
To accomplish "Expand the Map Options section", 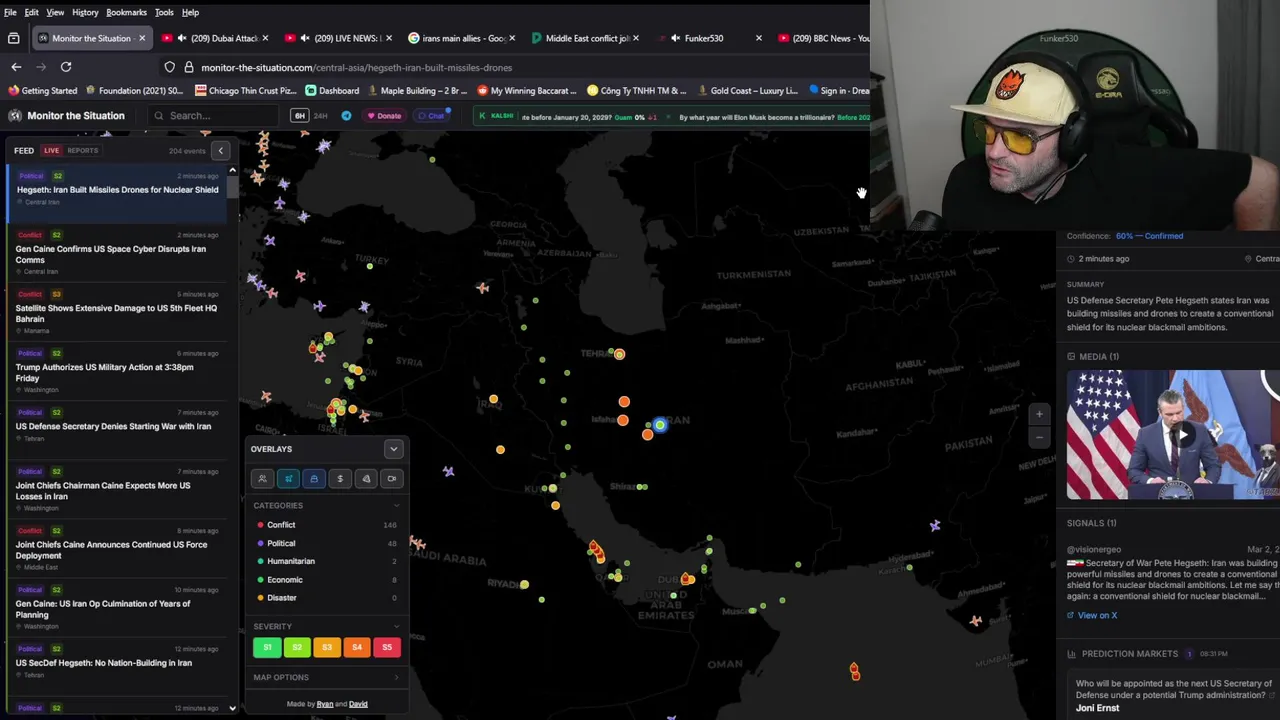I will click(x=326, y=677).
